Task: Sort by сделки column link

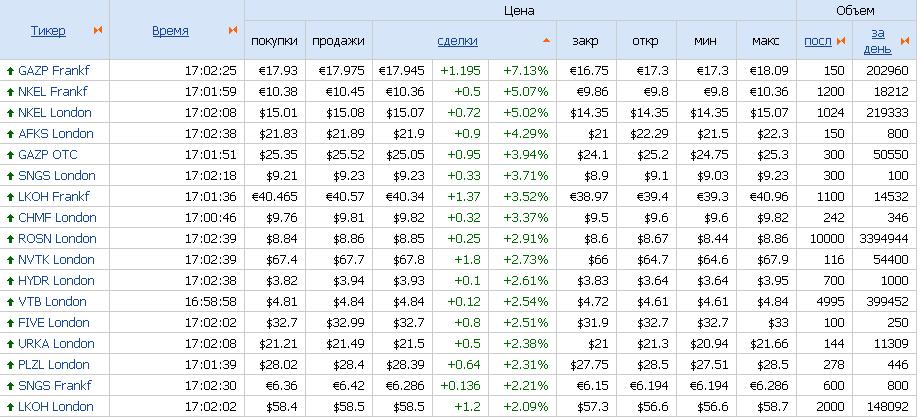Action: (457, 41)
